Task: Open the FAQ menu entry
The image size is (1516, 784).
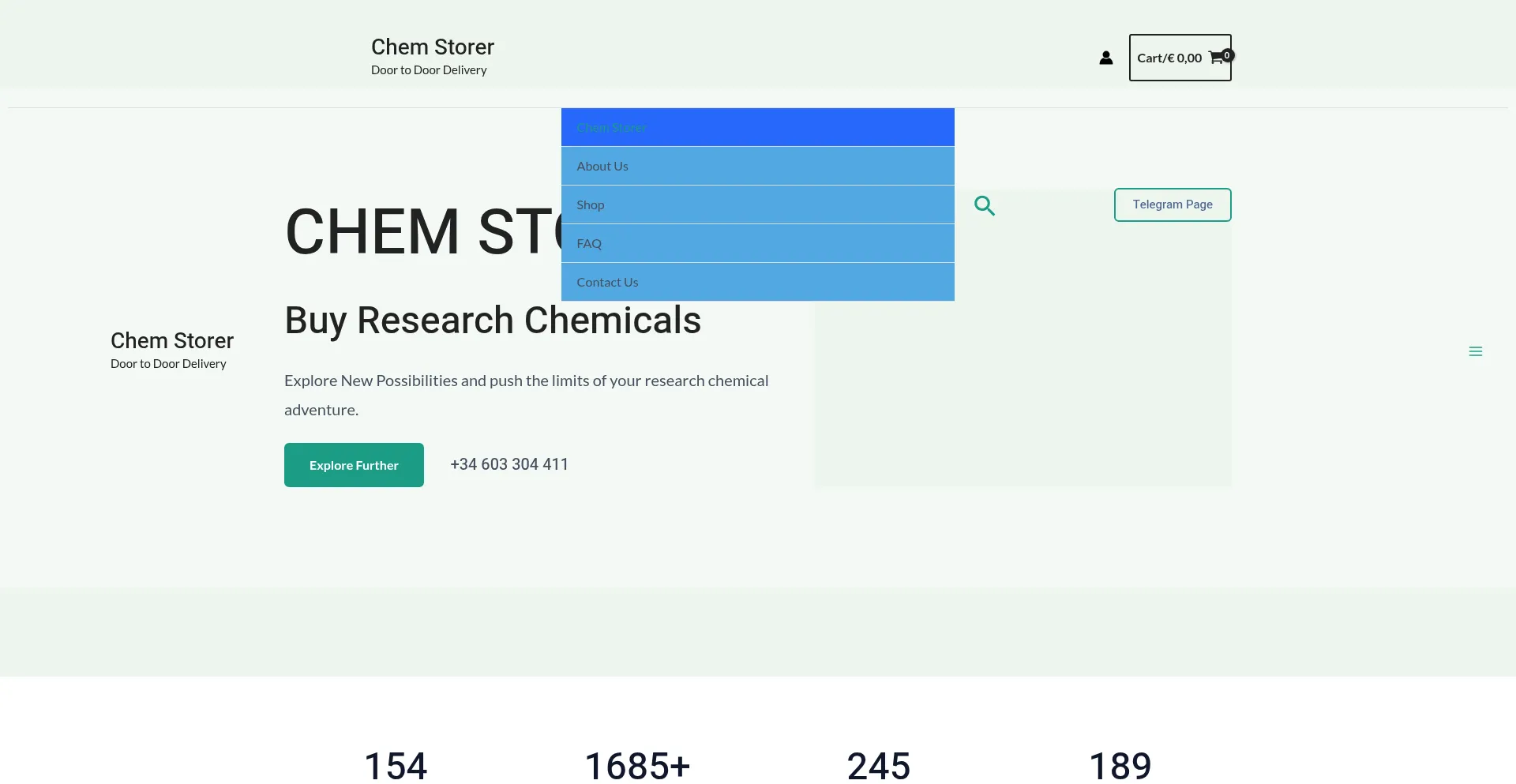Action: coord(589,243)
